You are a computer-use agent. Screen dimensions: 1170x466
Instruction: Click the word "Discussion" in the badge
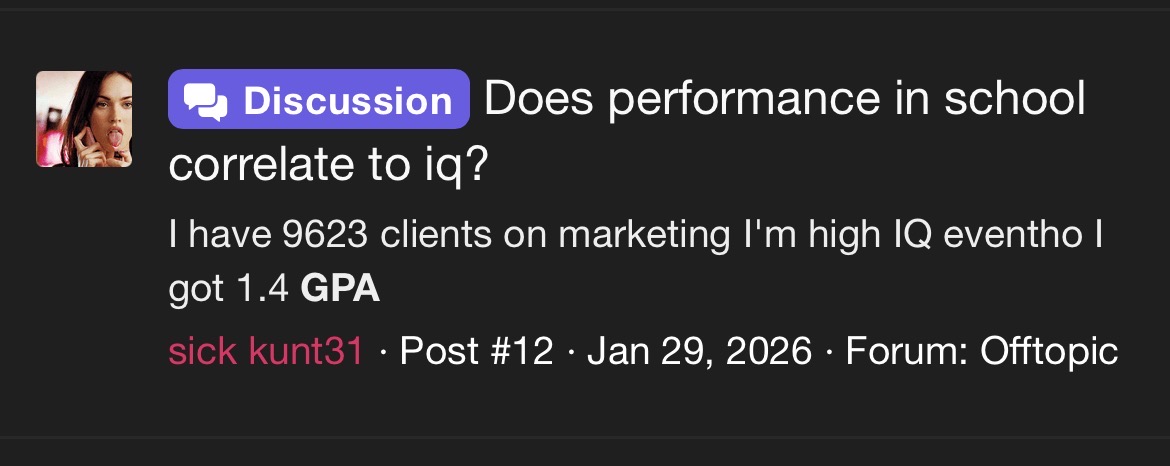[x=348, y=101]
